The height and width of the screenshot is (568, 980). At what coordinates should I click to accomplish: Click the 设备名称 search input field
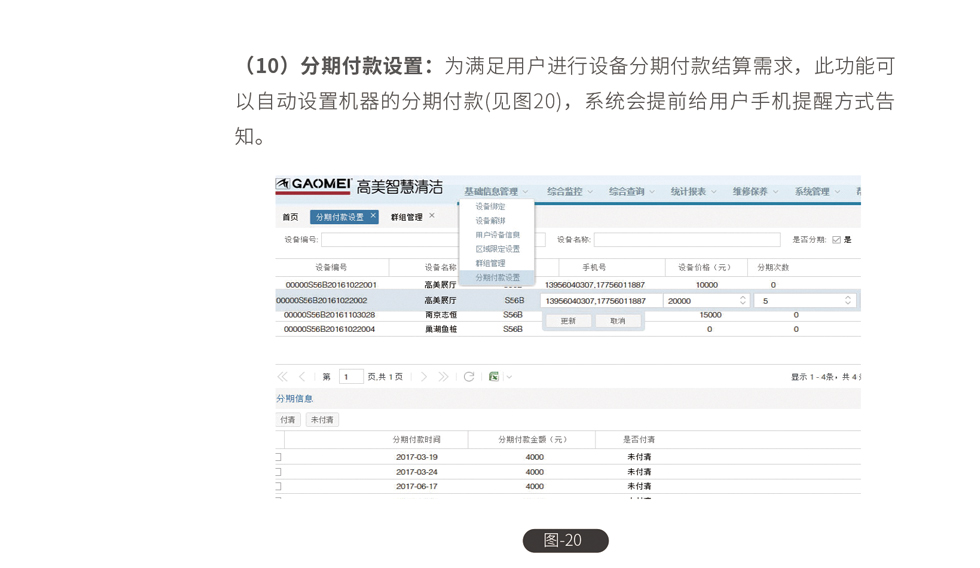click(x=686, y=240)
